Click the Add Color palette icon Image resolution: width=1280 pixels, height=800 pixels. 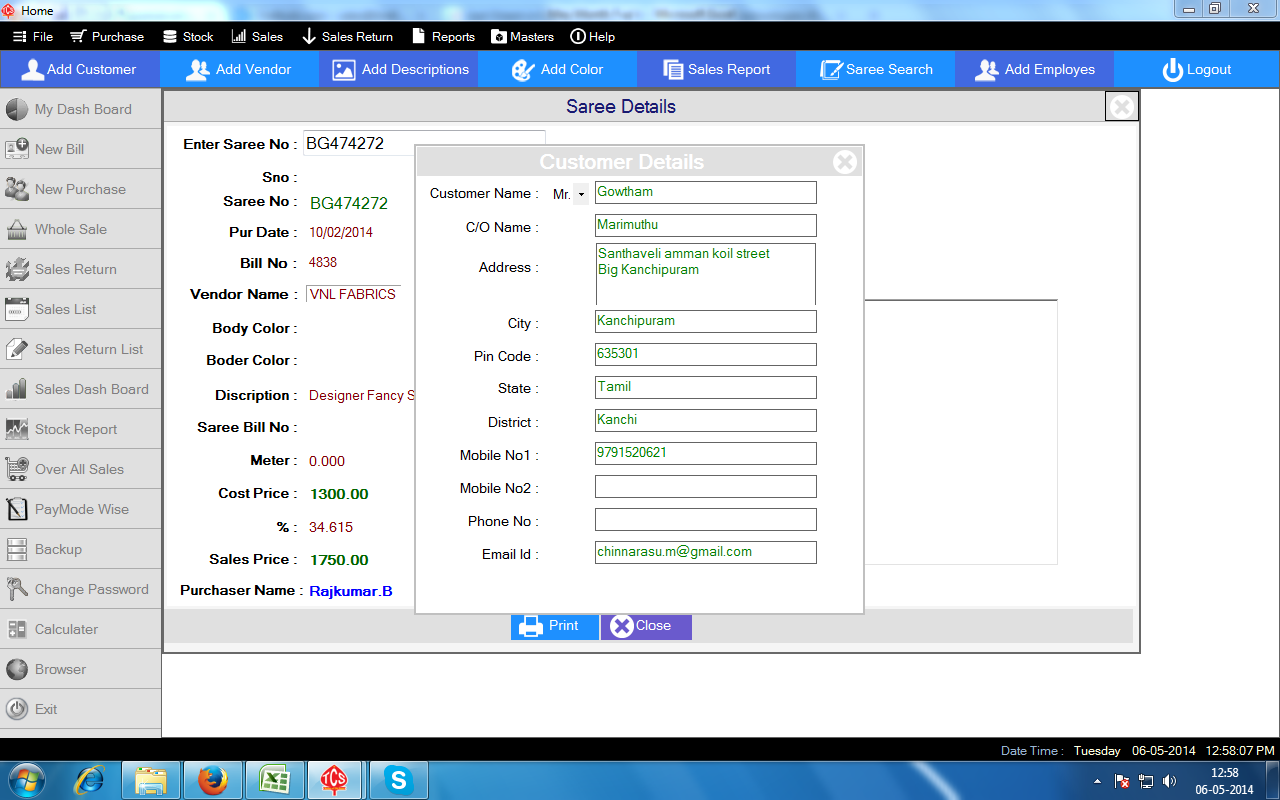(523, 70)
